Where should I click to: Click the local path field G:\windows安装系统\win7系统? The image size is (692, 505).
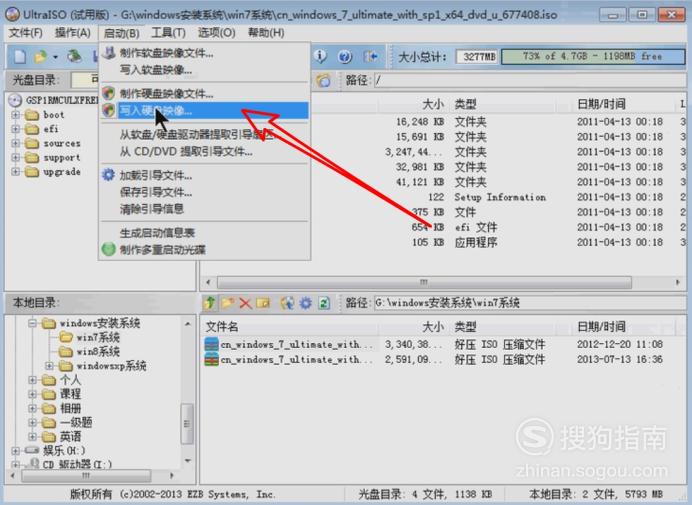[x=530, y=303]
